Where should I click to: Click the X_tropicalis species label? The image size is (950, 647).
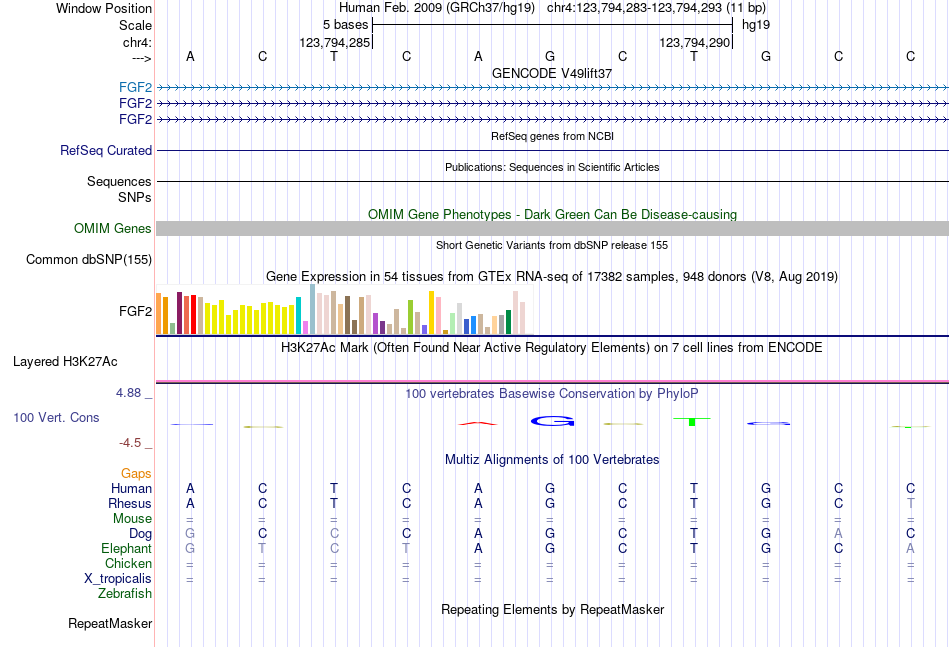pyautogui.click(x=118, y=579)
